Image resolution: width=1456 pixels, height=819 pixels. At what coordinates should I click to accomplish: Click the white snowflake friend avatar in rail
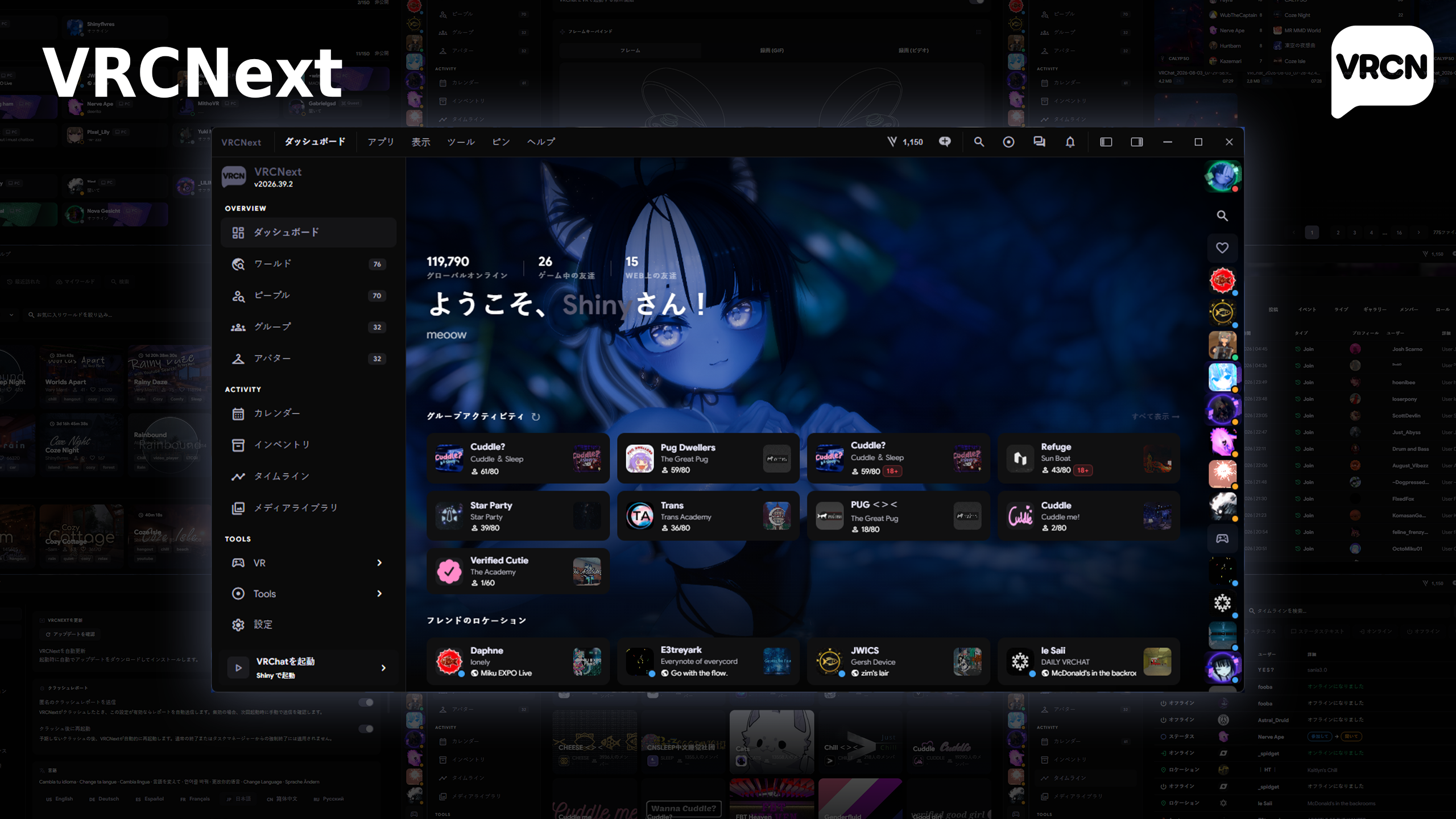coord(1222,603)
